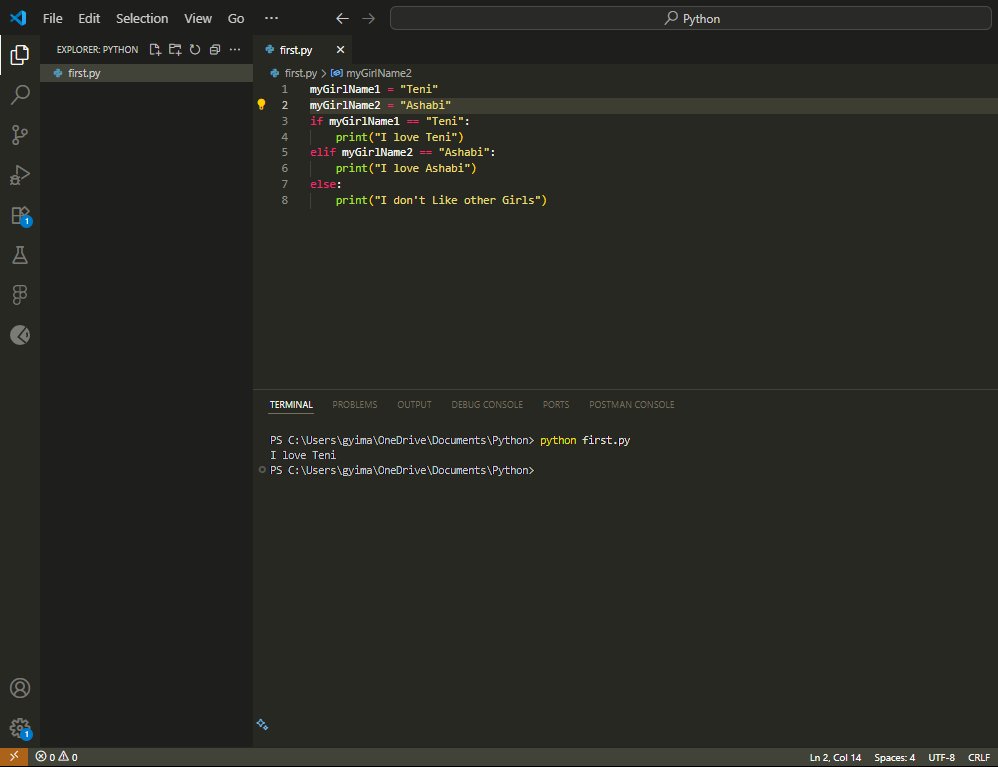Refresh the Explorer file list
Image resolution: width=998 pixels, height=767 pixels.
[x=195, y=50]
